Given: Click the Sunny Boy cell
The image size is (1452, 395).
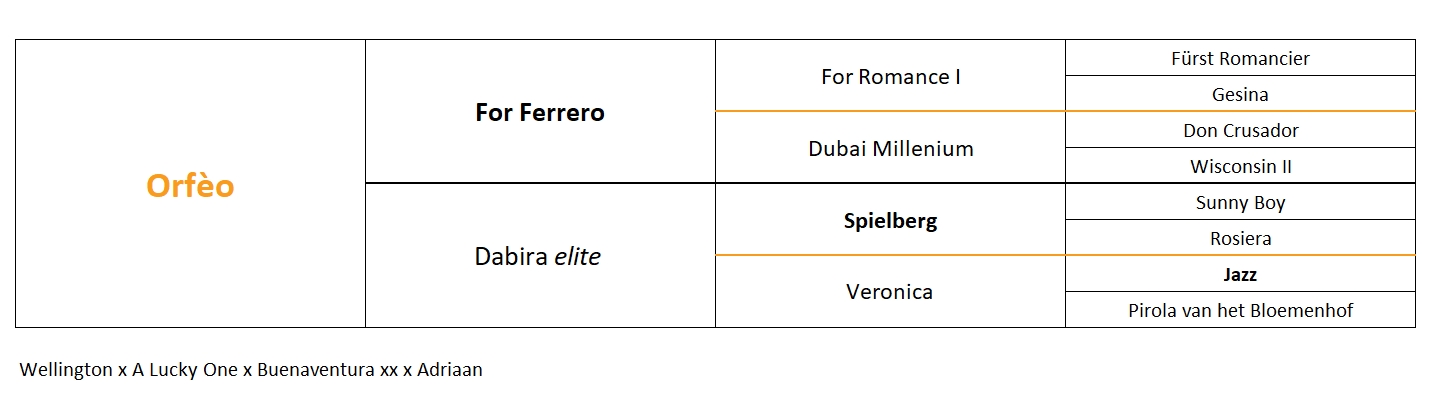Looking at the screenshot, I should point(1240,202).
